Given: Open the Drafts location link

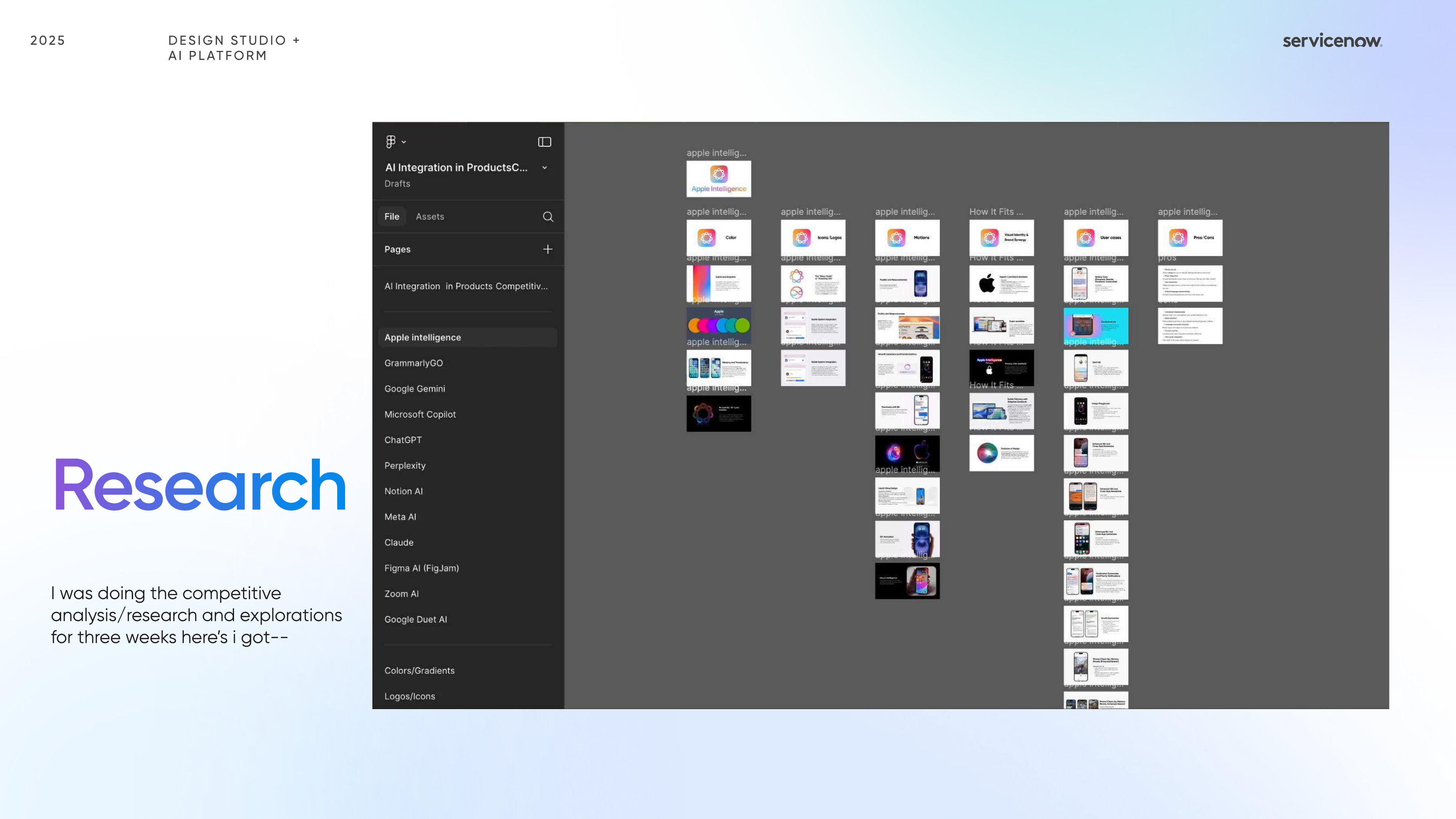Looking at the screenshot, I should click(x=397, y=184).
